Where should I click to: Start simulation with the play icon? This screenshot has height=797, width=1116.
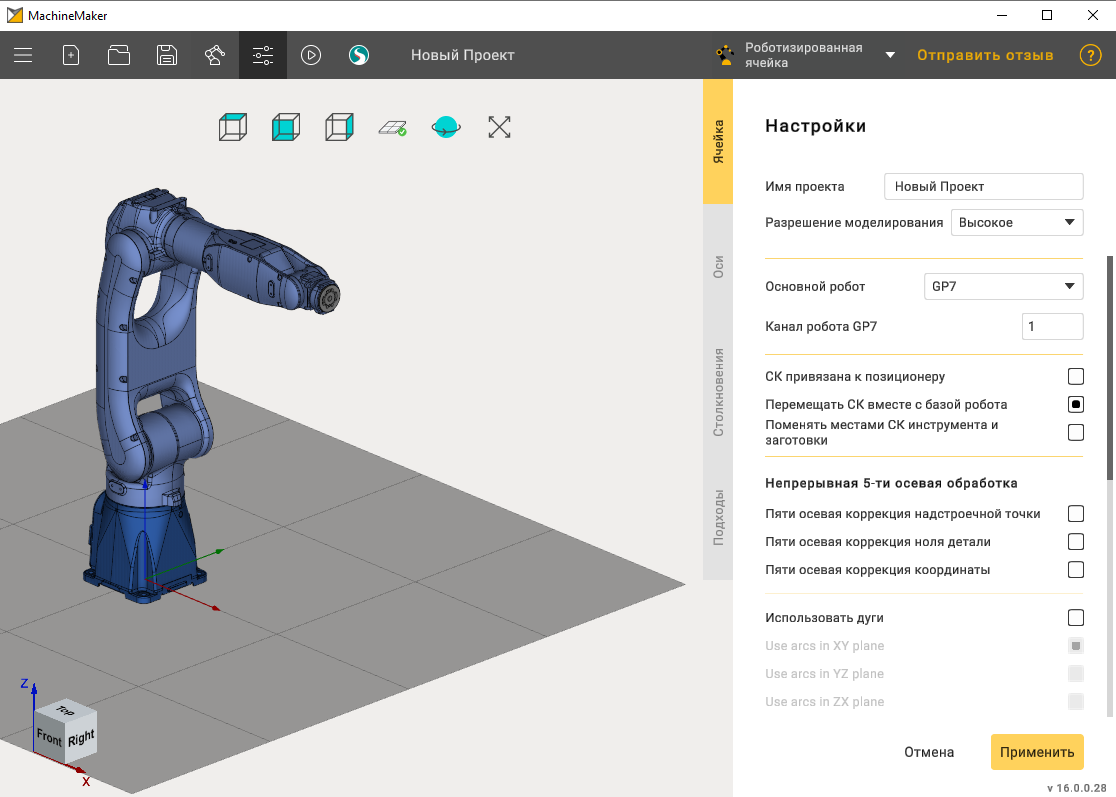(x=311, y=56)
